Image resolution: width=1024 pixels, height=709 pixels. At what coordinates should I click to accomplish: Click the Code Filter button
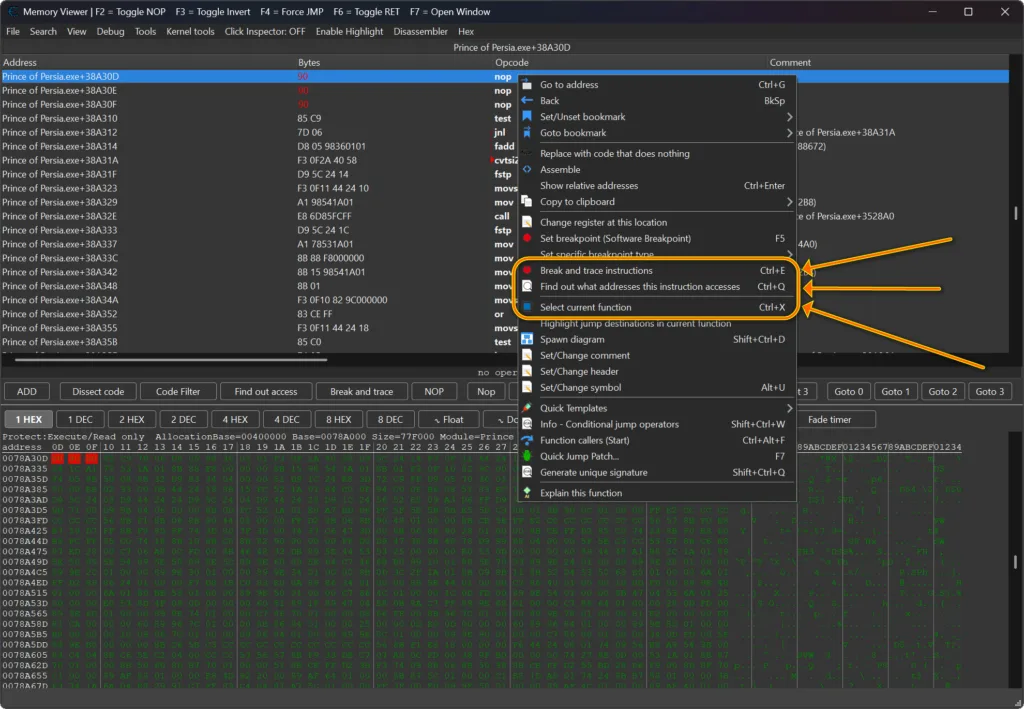coord(178,391)
